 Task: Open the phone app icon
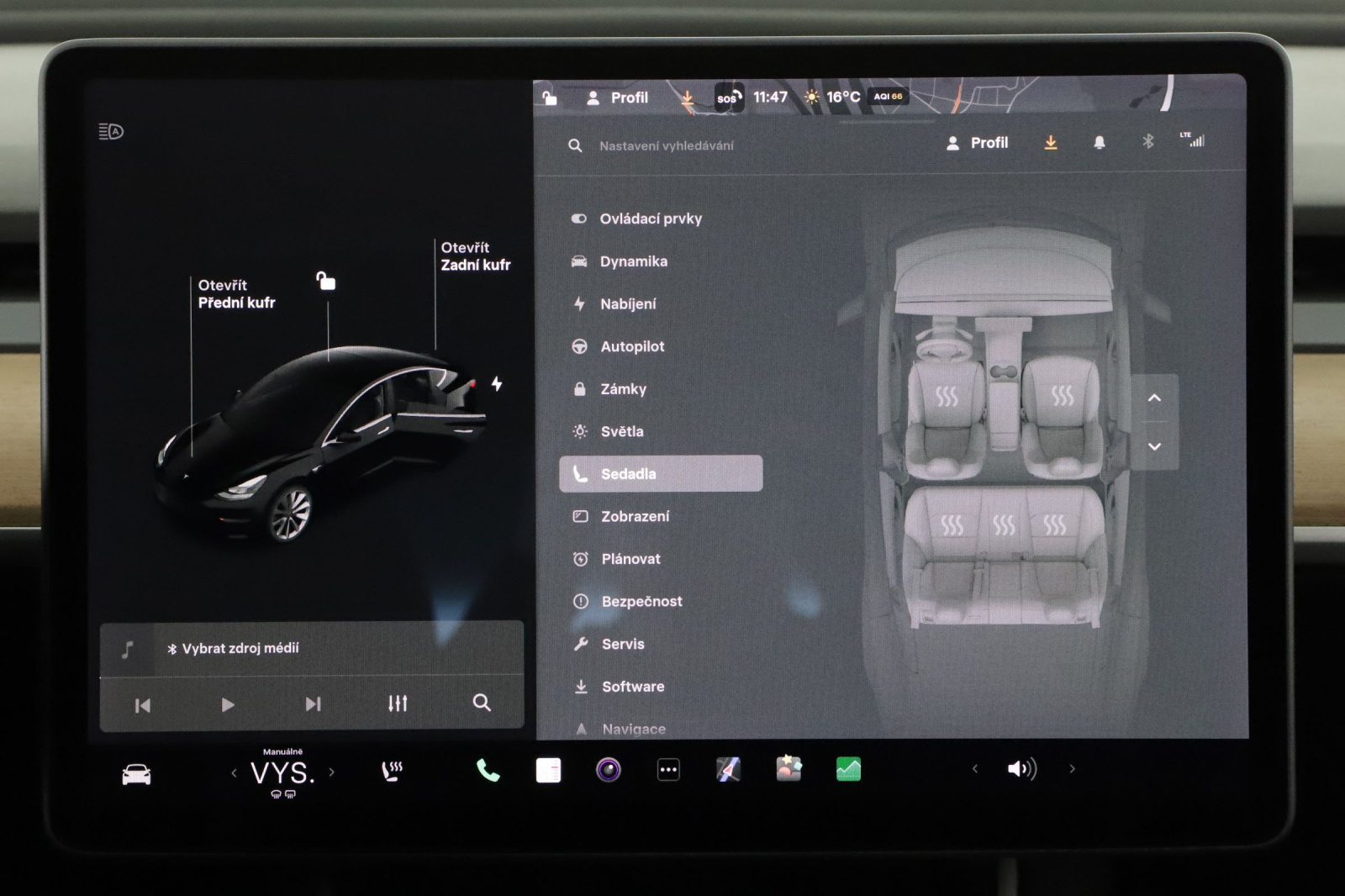488,770
